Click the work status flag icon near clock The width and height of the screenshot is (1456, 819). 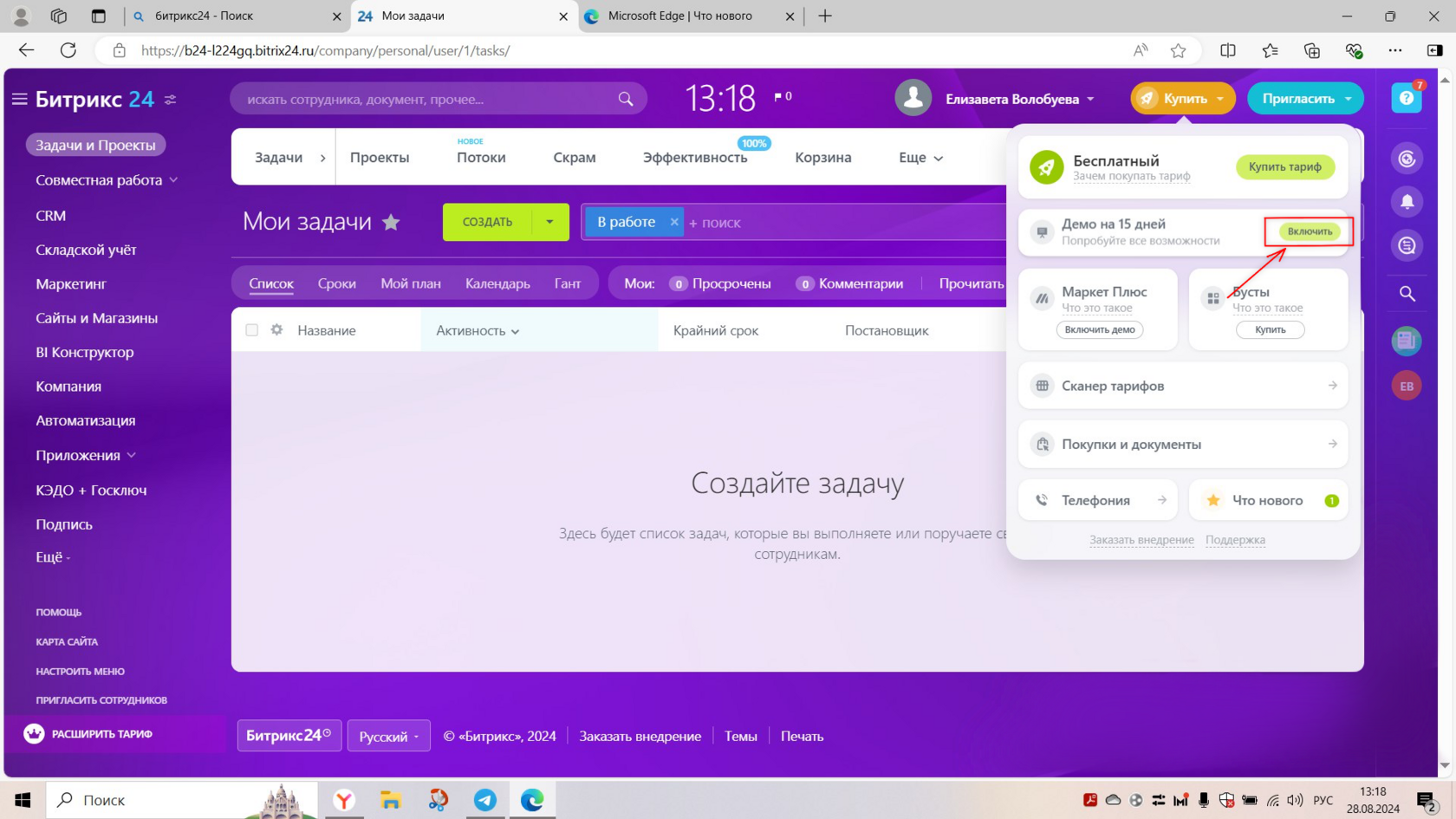pos(778,97)
